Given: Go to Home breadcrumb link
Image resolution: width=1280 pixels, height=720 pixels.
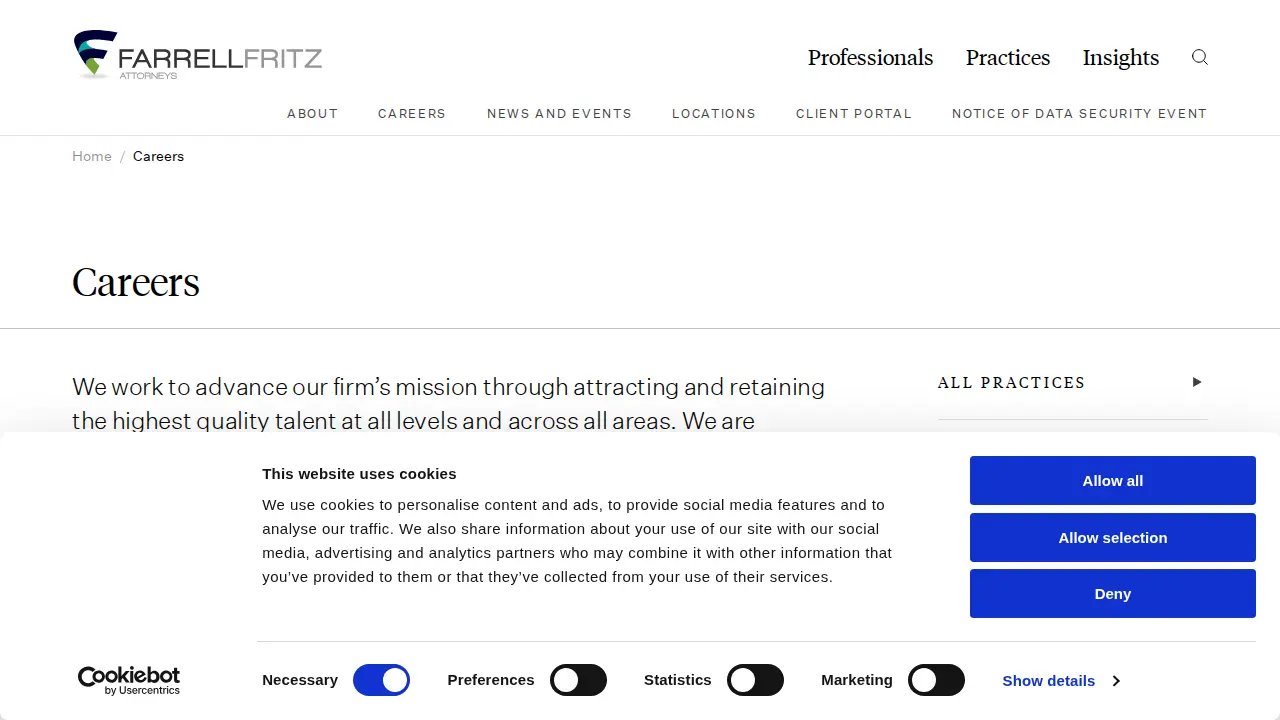Looking at the screenshot, I should tap(92, 156).
